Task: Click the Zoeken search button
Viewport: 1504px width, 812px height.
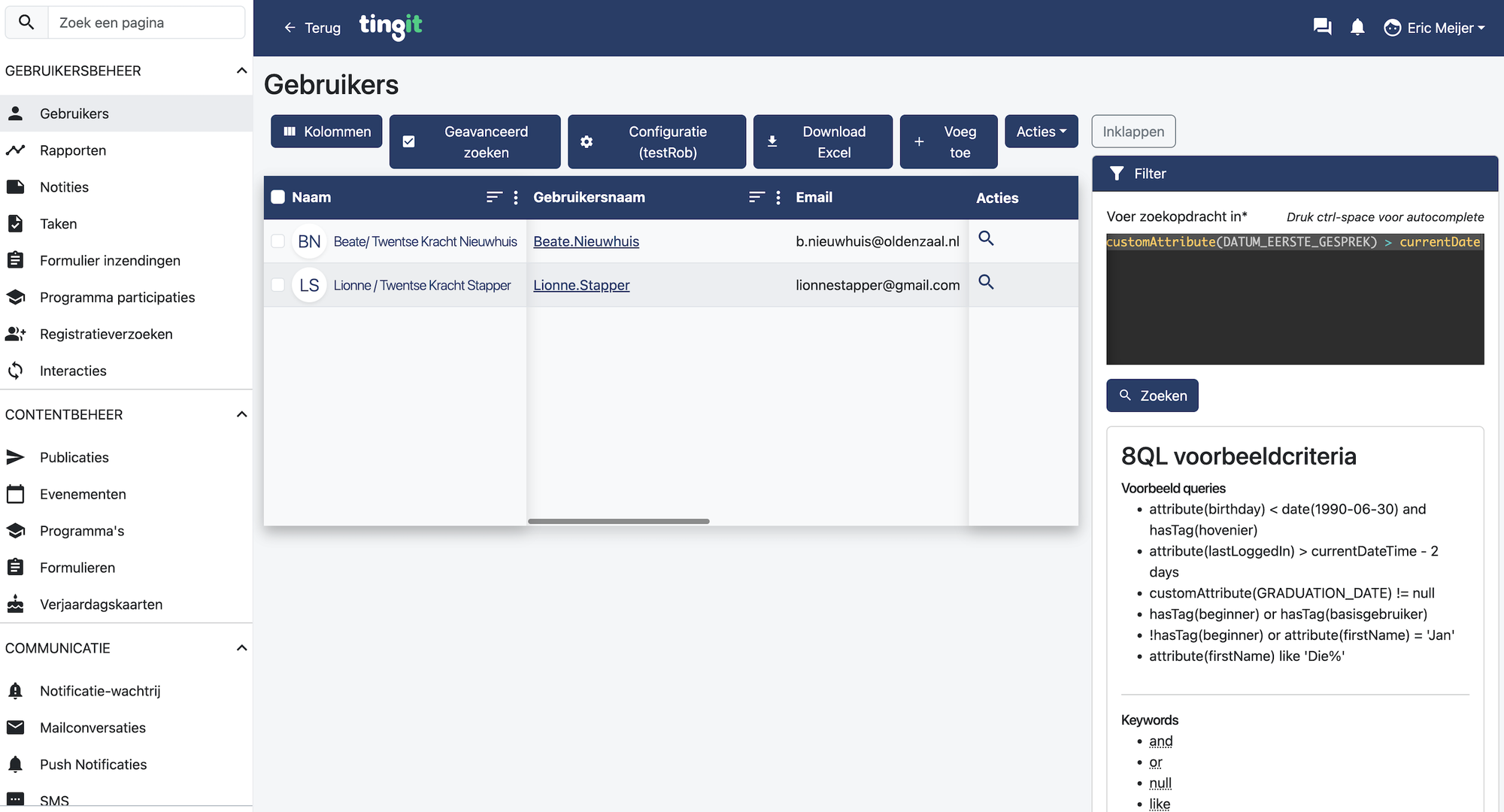Action: (x=1152, y=395)
